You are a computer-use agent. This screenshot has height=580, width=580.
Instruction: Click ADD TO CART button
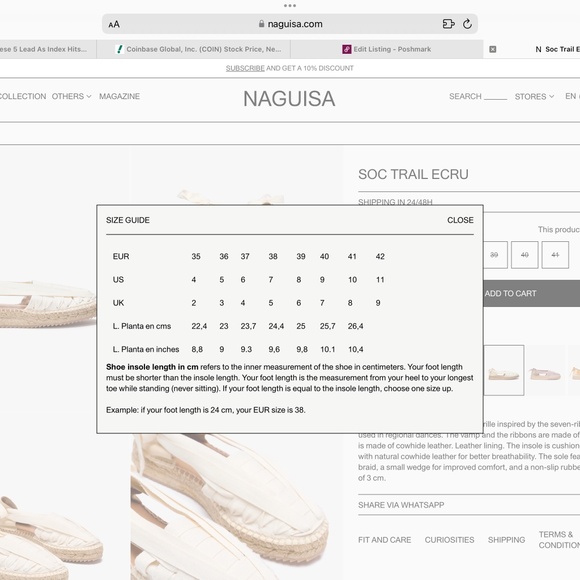click(532, 293)
